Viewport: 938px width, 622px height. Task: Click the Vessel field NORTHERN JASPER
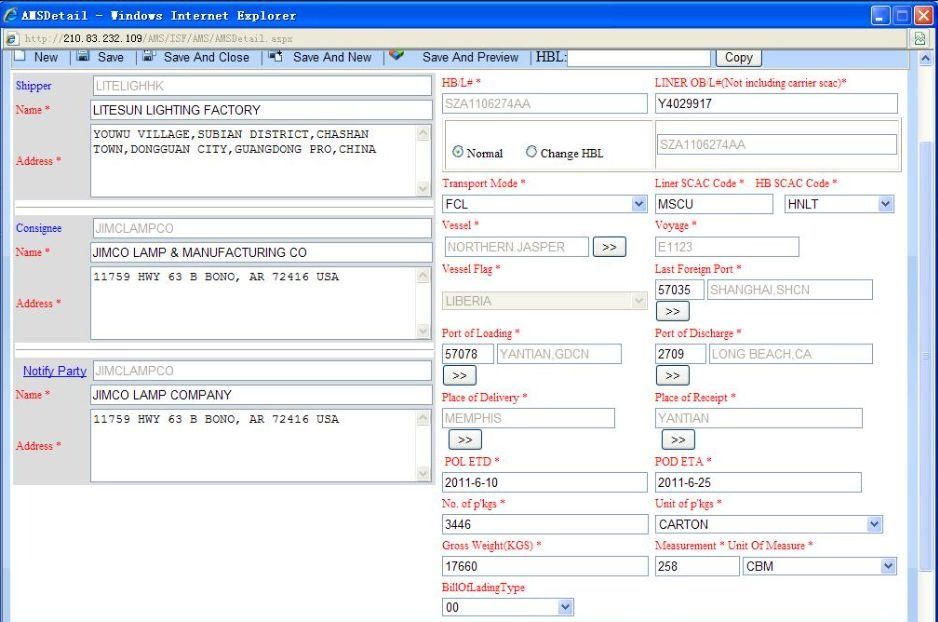(516, 247)
